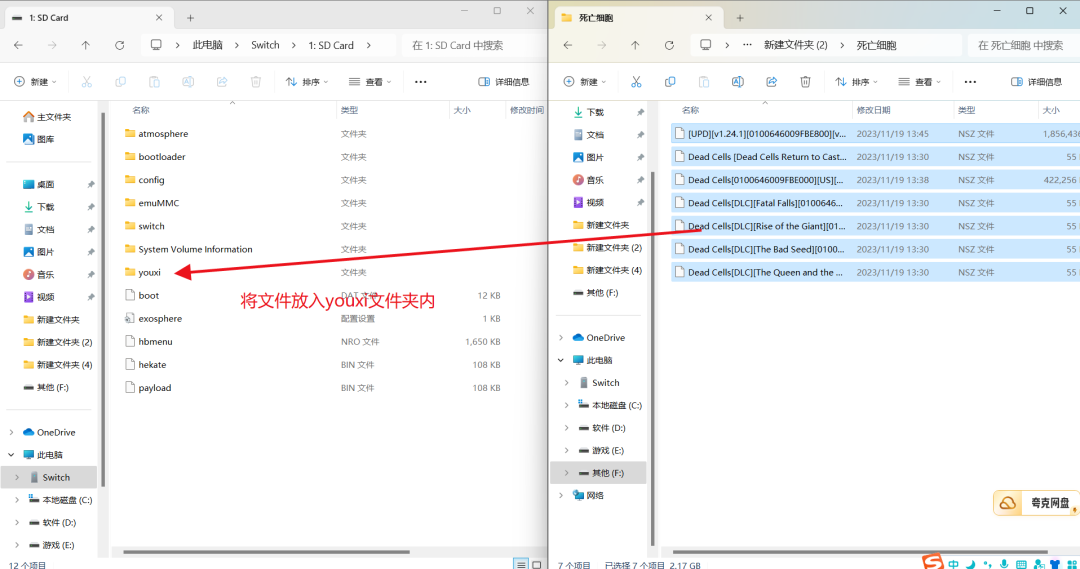Expand 软件 (D:) in right navigation pane
This screenshot has height=569, width=1080.
tap(567, 428)
